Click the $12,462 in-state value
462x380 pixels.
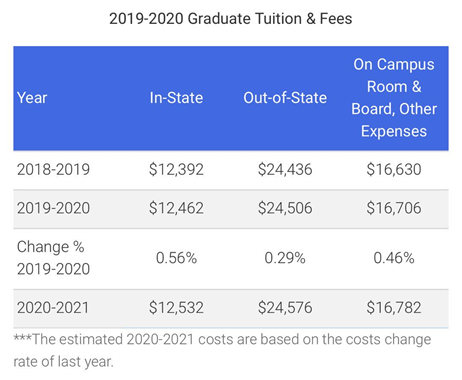pos(176,208)
